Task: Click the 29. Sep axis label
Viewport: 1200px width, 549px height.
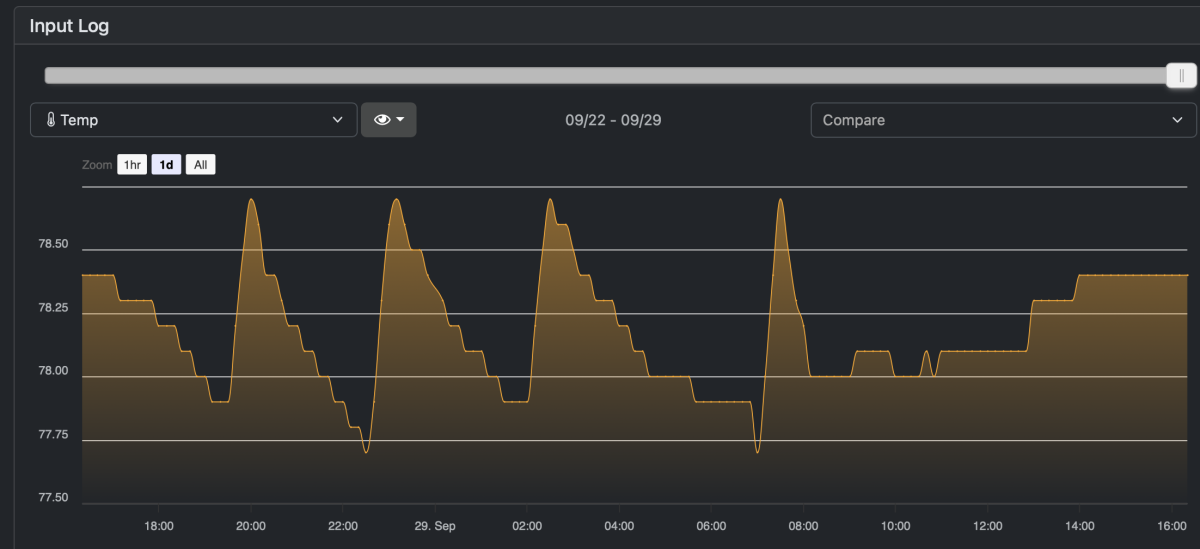Action: [434, 526]
